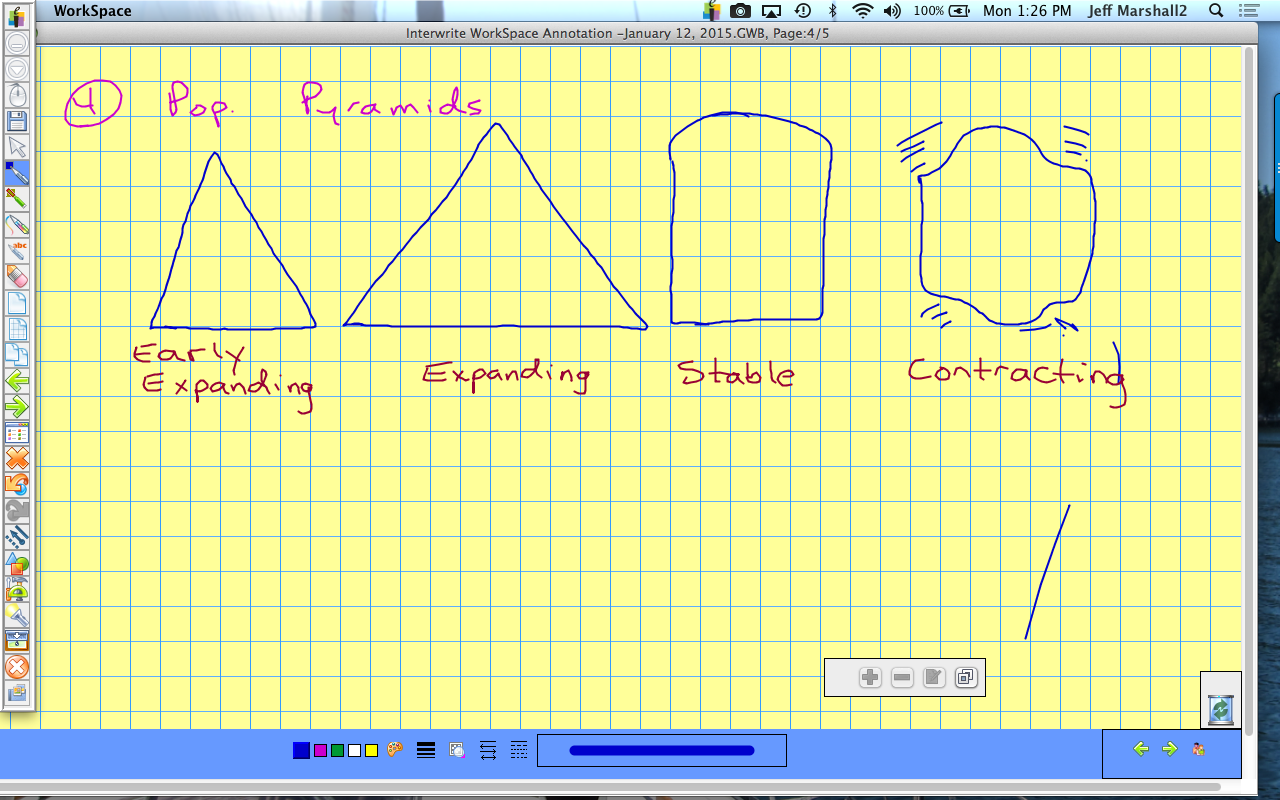1280x800 pixels.
Task: Click the battery 100% indicator
Action: [x=941, y=11]
